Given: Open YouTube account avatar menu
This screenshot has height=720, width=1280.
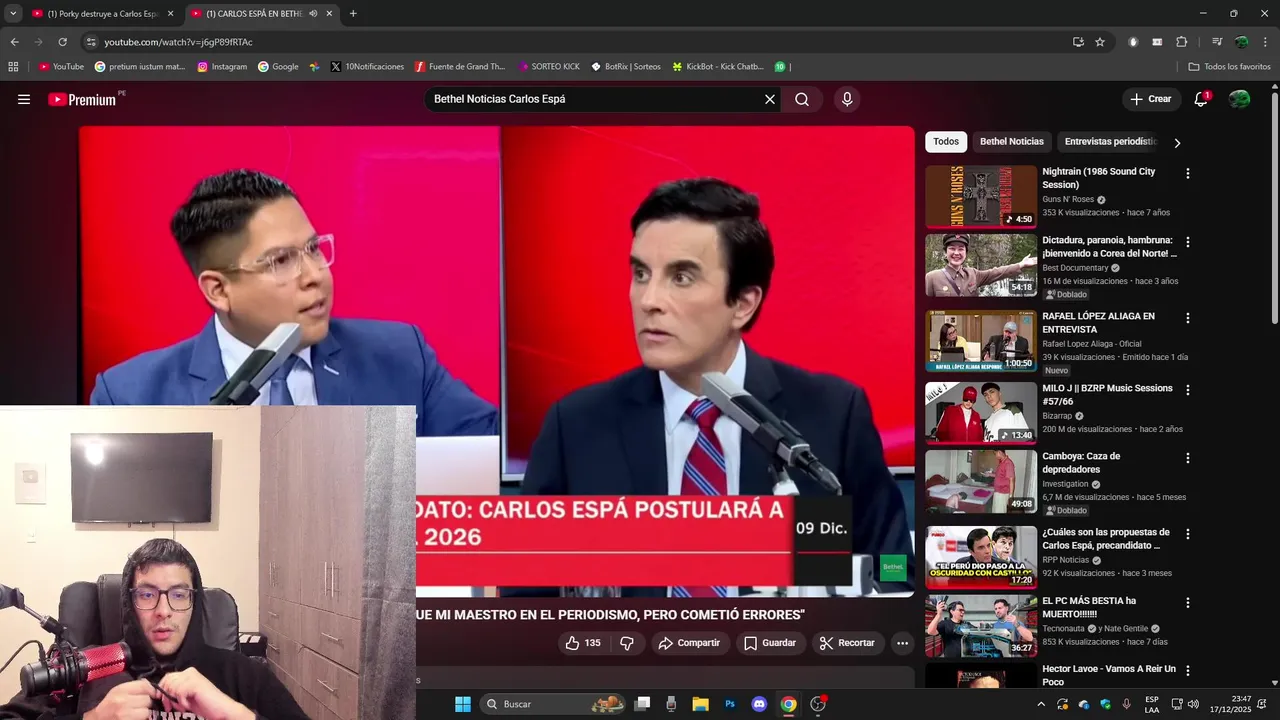Looking at the screenshot, I should pyautogui.click(x=1239, y=99).
